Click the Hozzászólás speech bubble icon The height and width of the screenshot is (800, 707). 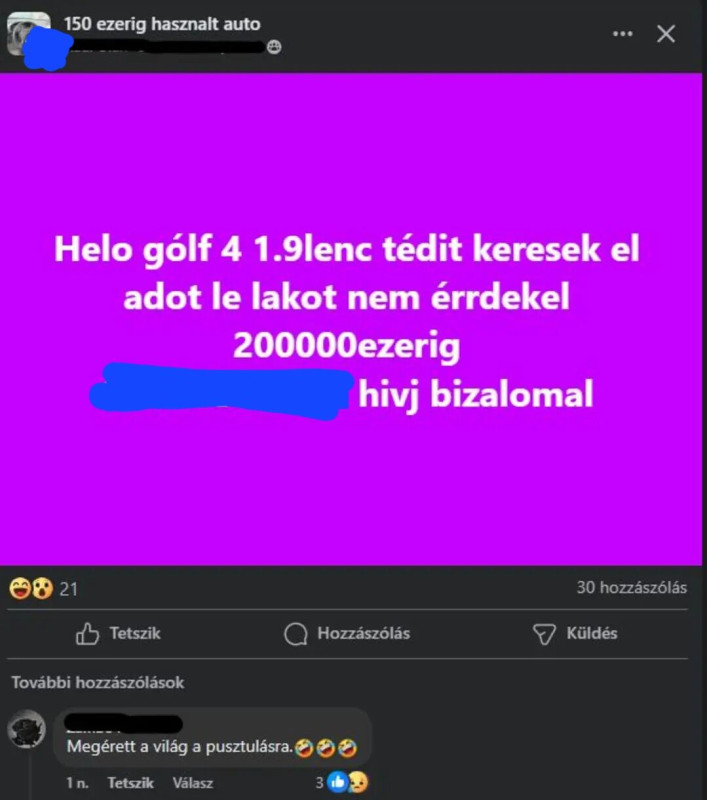point(296,634)
